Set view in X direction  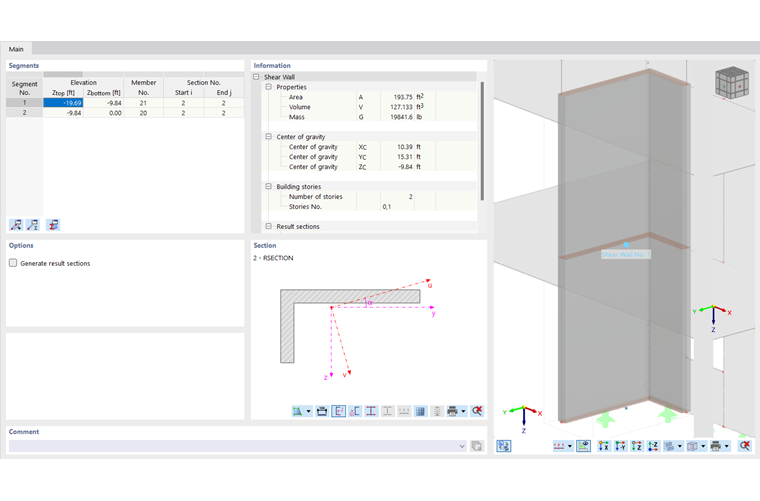point(604,446)
